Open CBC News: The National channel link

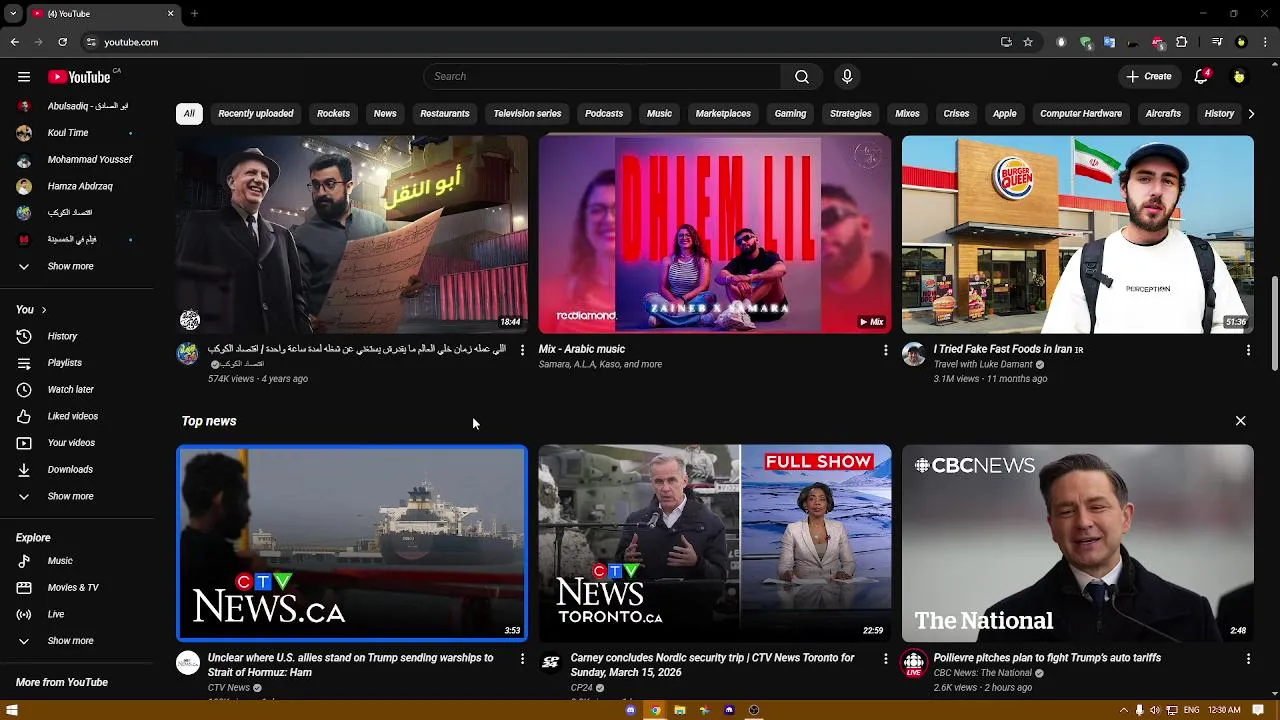982,673
